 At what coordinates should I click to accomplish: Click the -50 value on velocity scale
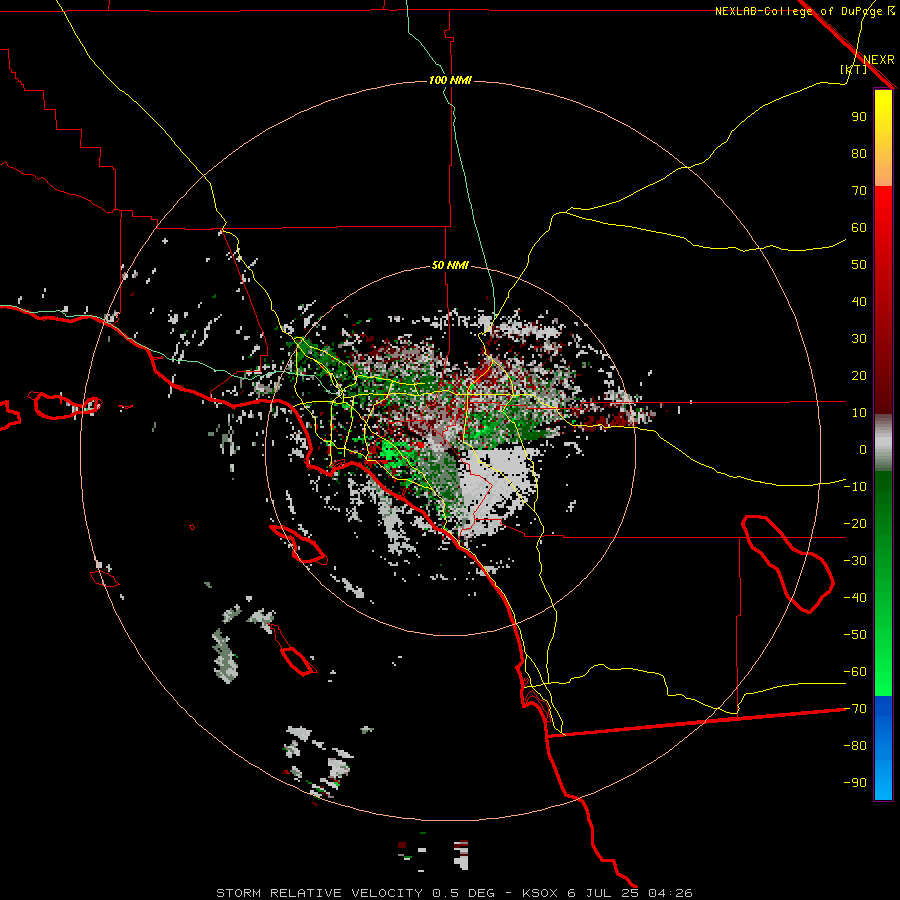coord(855,635)
